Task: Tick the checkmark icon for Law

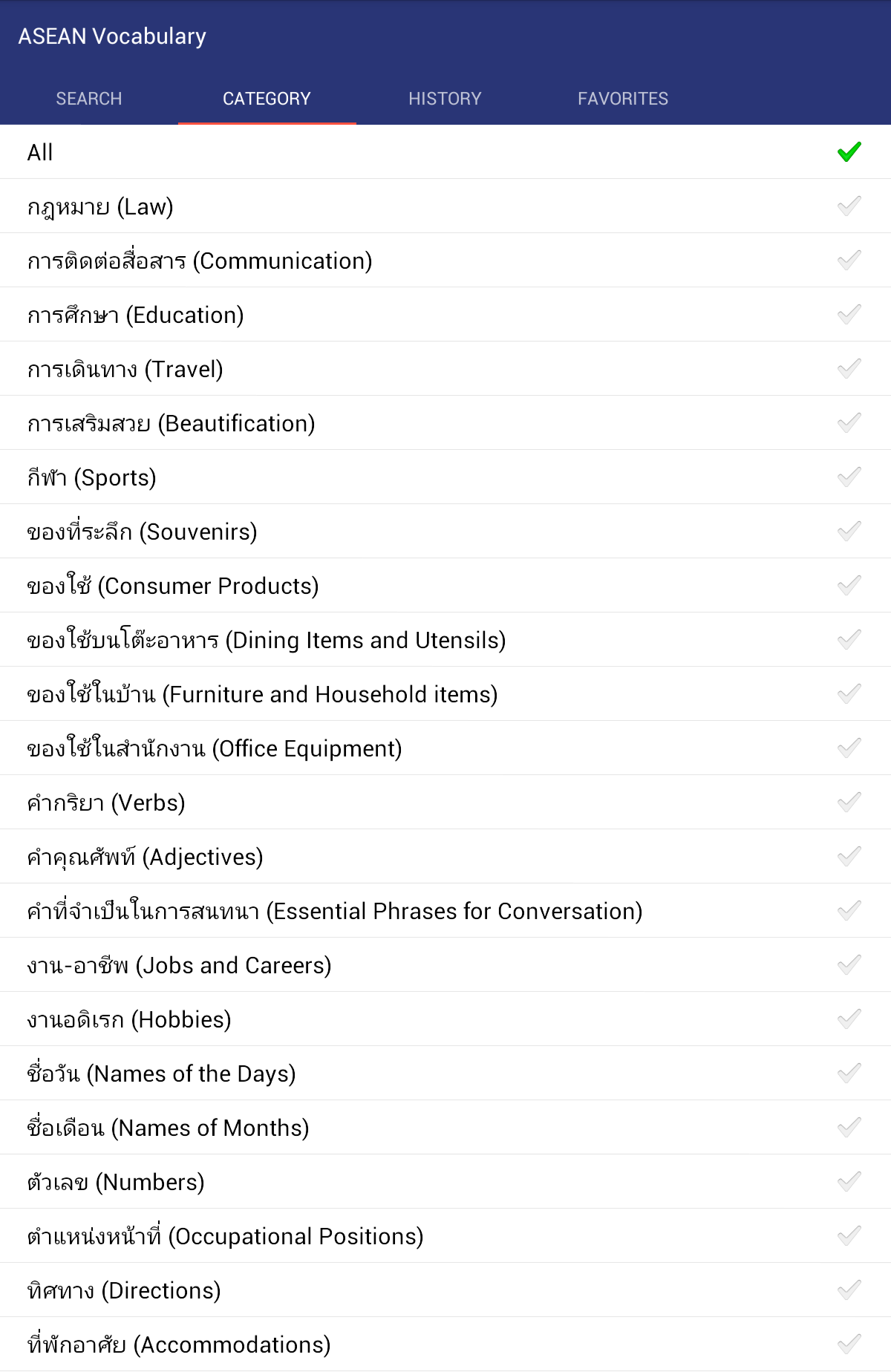Action: pyautogui.click(x=849, y=206)
